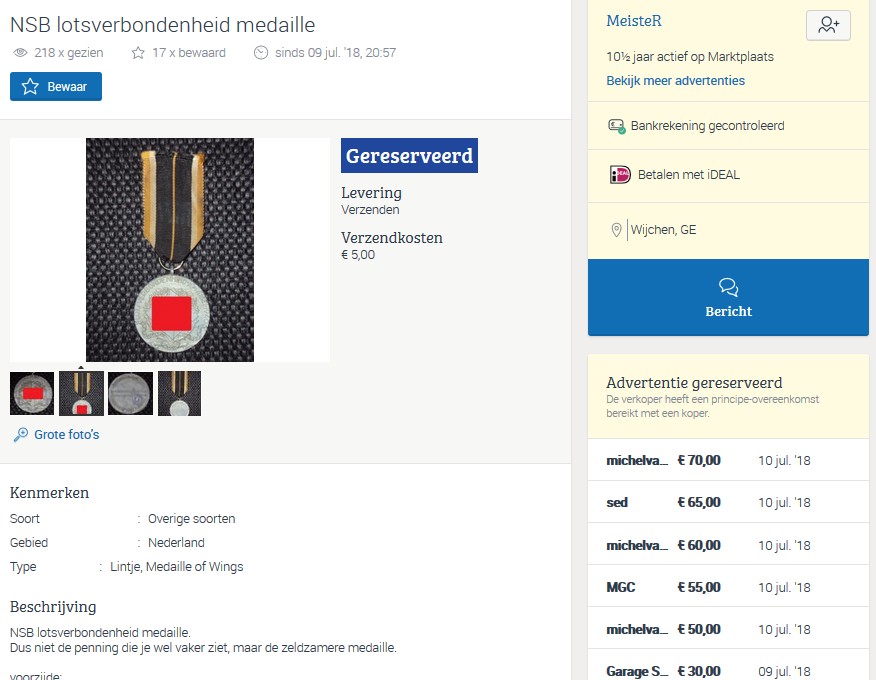Screen dimensions: 876x680
Task: Select second thumbnail showing medal with ribbon
Action: pyautogui.click(x=81, y=393)
